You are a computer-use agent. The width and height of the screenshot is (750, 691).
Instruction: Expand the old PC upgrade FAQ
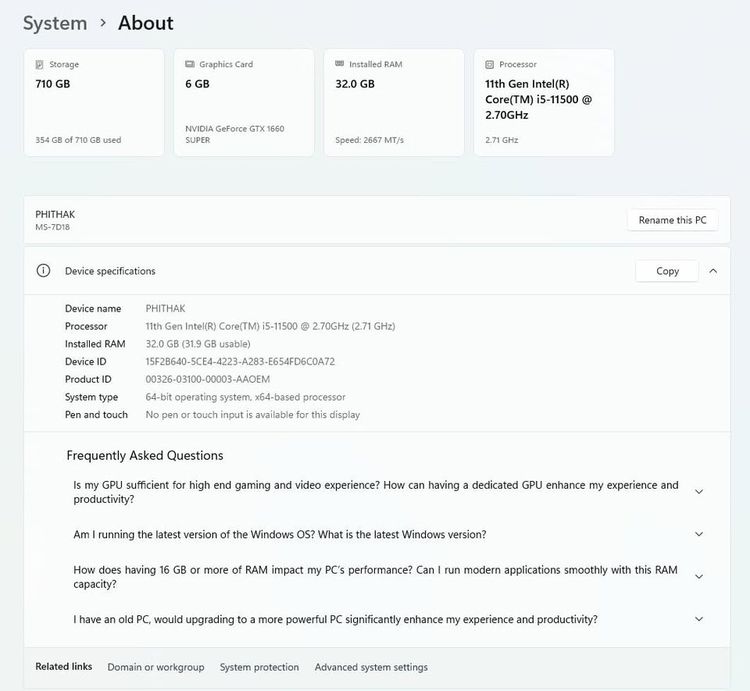(x=699, y=620)
